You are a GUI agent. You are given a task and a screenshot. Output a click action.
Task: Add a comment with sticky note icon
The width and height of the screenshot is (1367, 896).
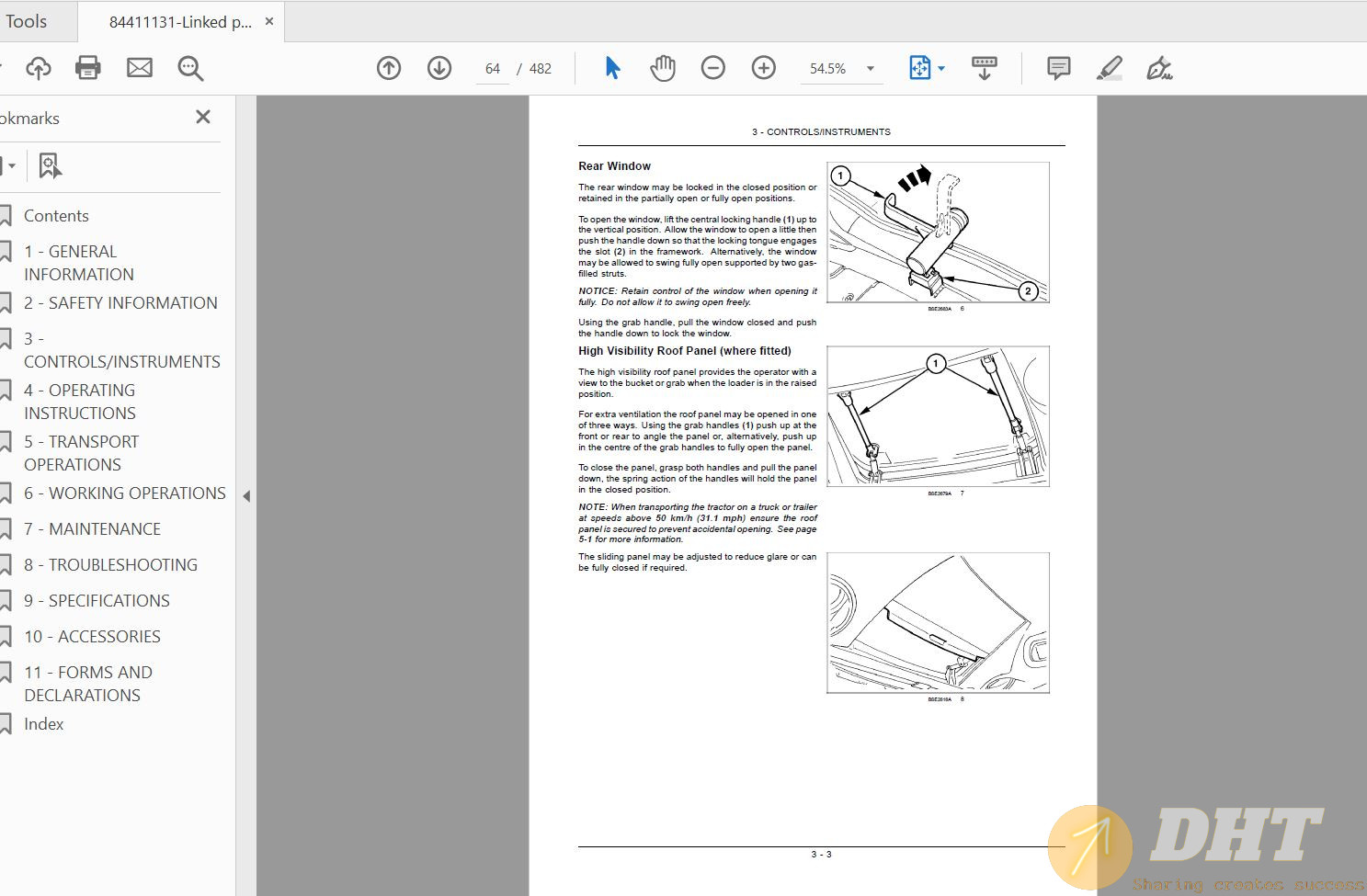(x=1059, y=68)
